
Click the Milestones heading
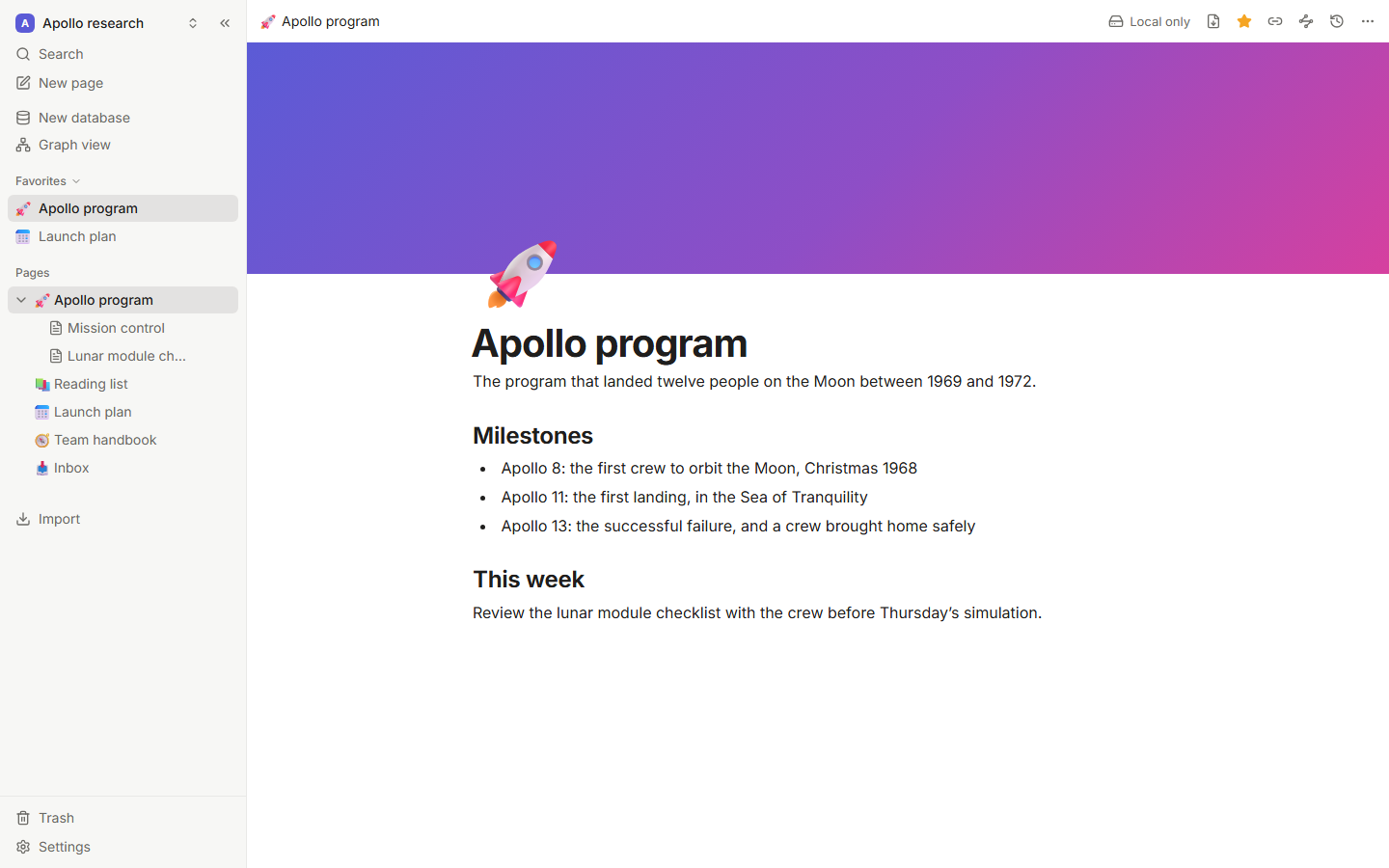(532, 436)
